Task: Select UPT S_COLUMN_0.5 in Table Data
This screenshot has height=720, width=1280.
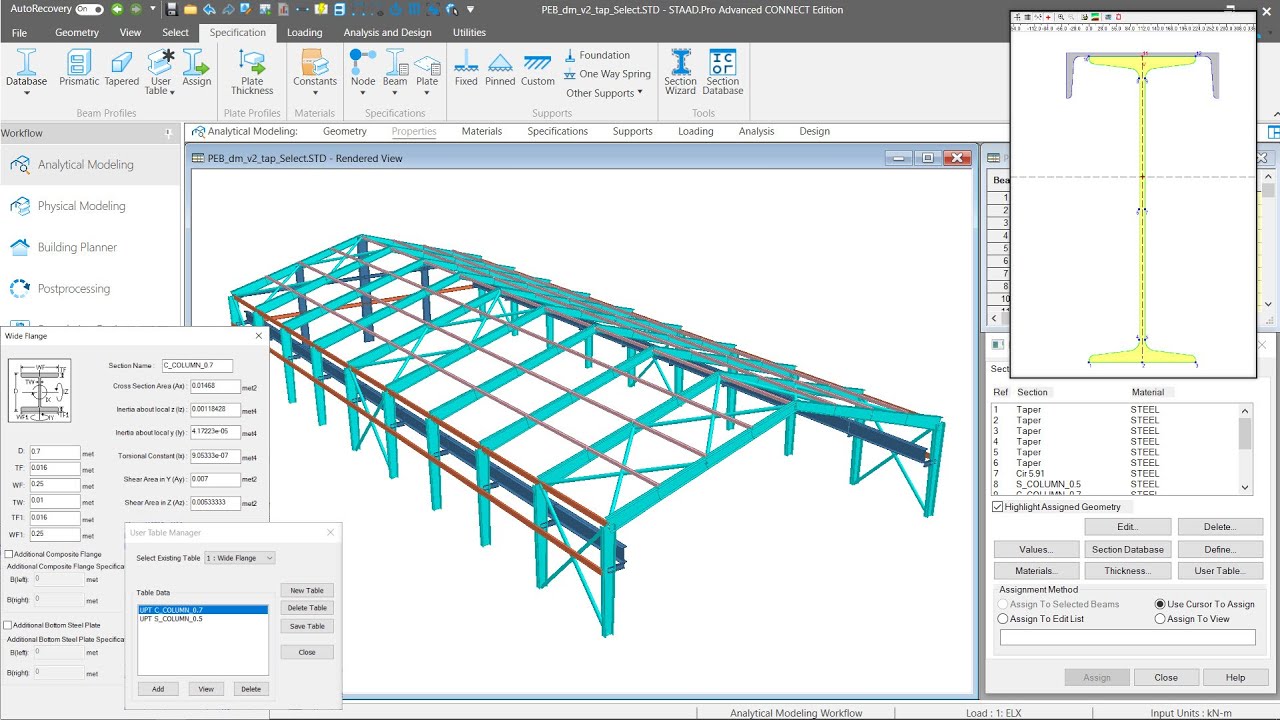Action: coord(203,619)
